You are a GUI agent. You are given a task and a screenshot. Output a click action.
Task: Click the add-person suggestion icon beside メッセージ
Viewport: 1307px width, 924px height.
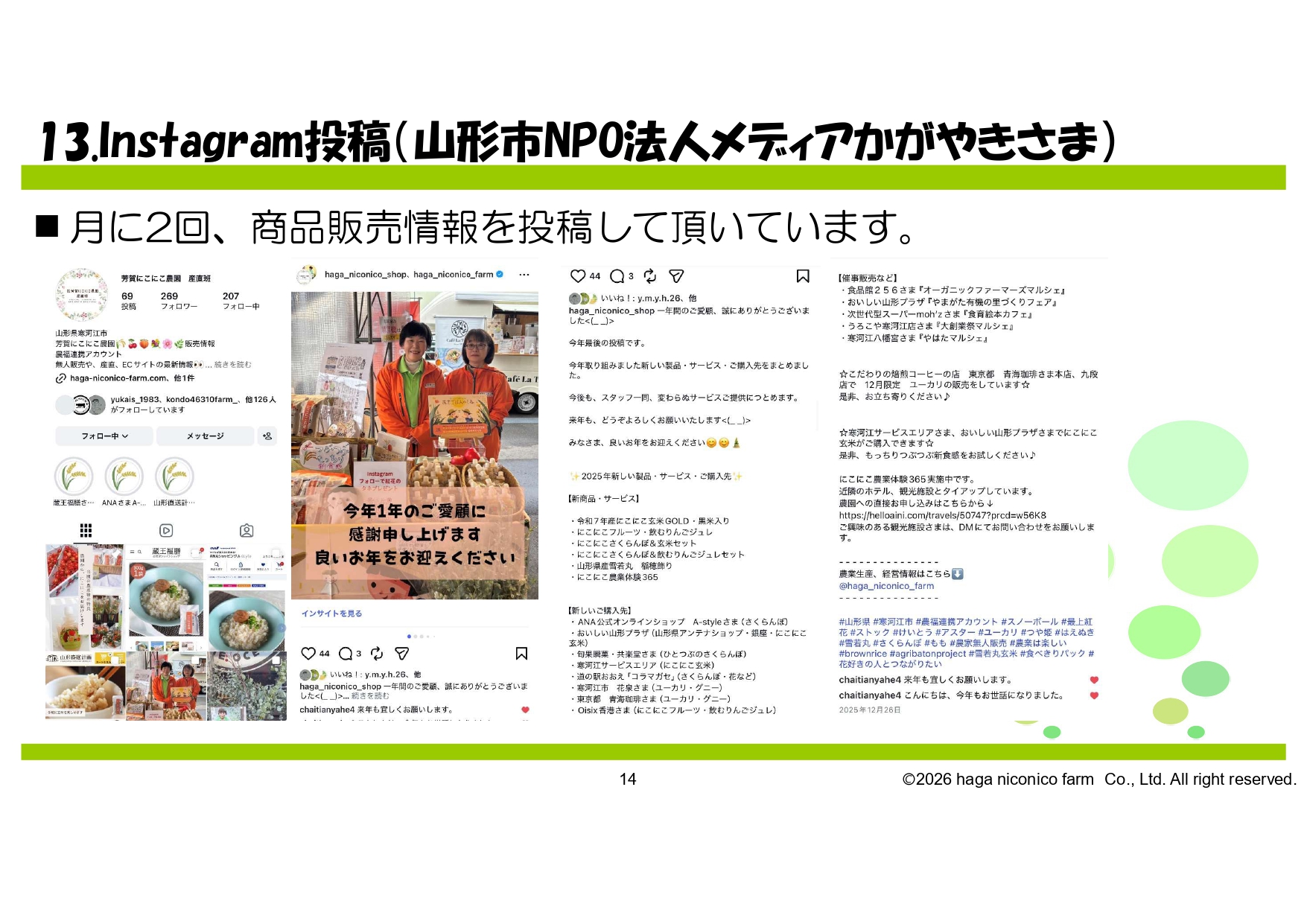[x=267, y=436]
